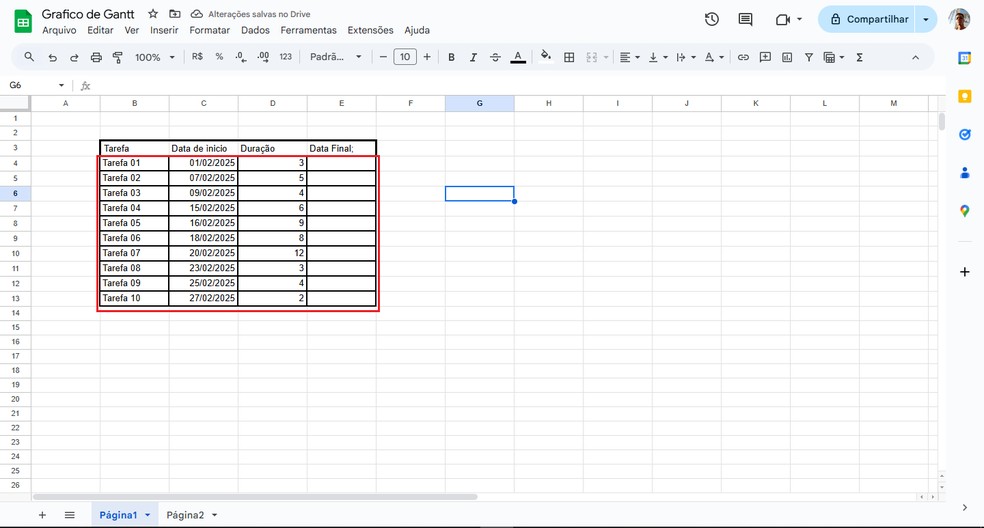
Task: Open vertical align dropdown
Action: [658, 57]
